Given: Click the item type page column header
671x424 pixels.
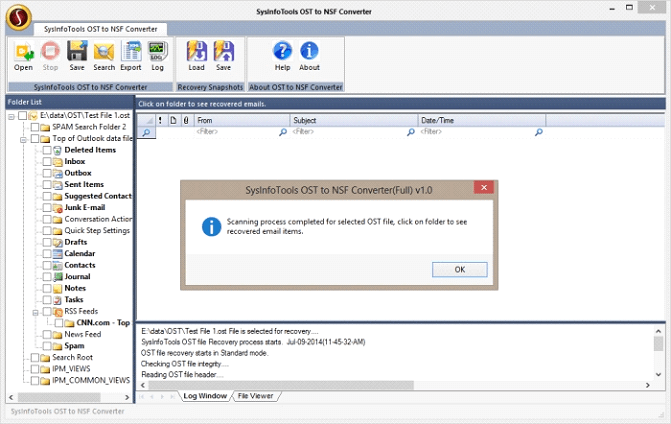Looking at the screenshot, I should 173,121.
